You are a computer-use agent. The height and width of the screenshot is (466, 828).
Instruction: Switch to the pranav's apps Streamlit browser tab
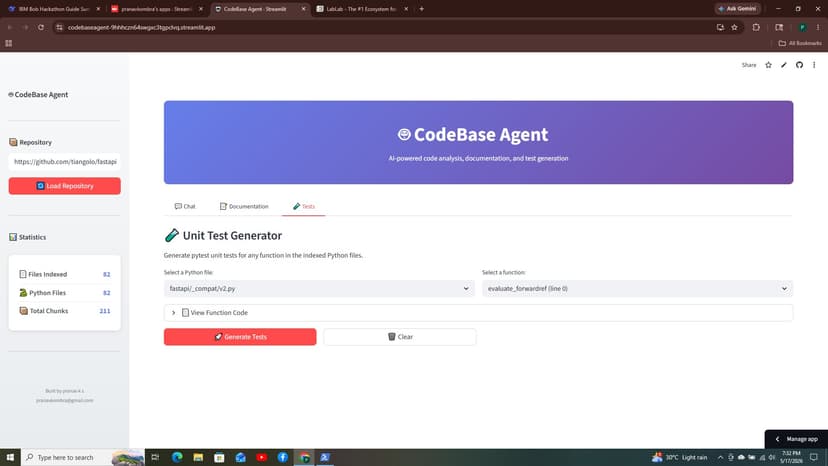156,9
